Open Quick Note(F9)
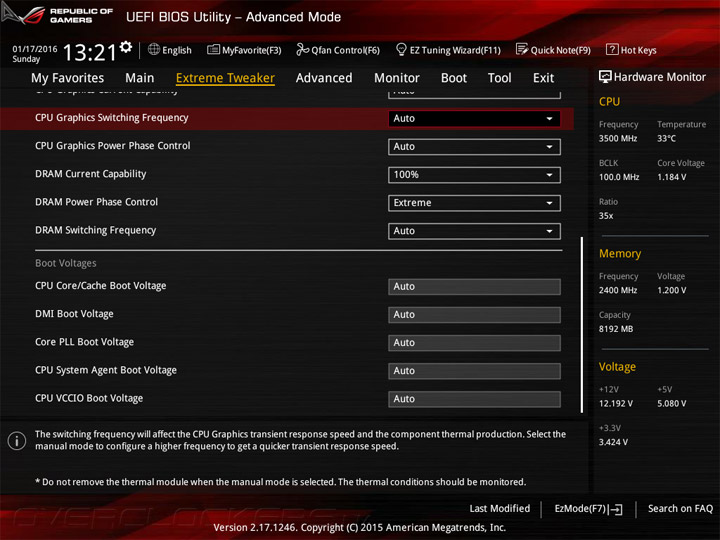 click(x=553, y=50)
